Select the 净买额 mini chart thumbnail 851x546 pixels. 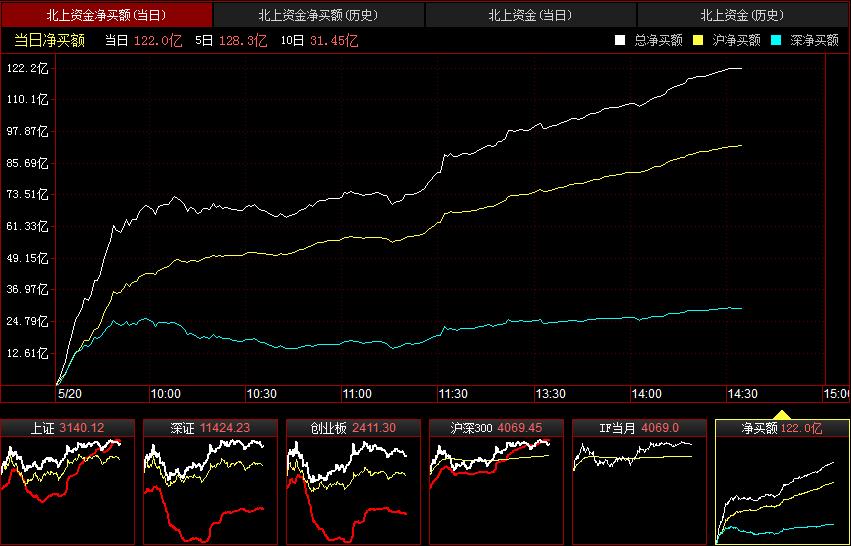point(781,482)
